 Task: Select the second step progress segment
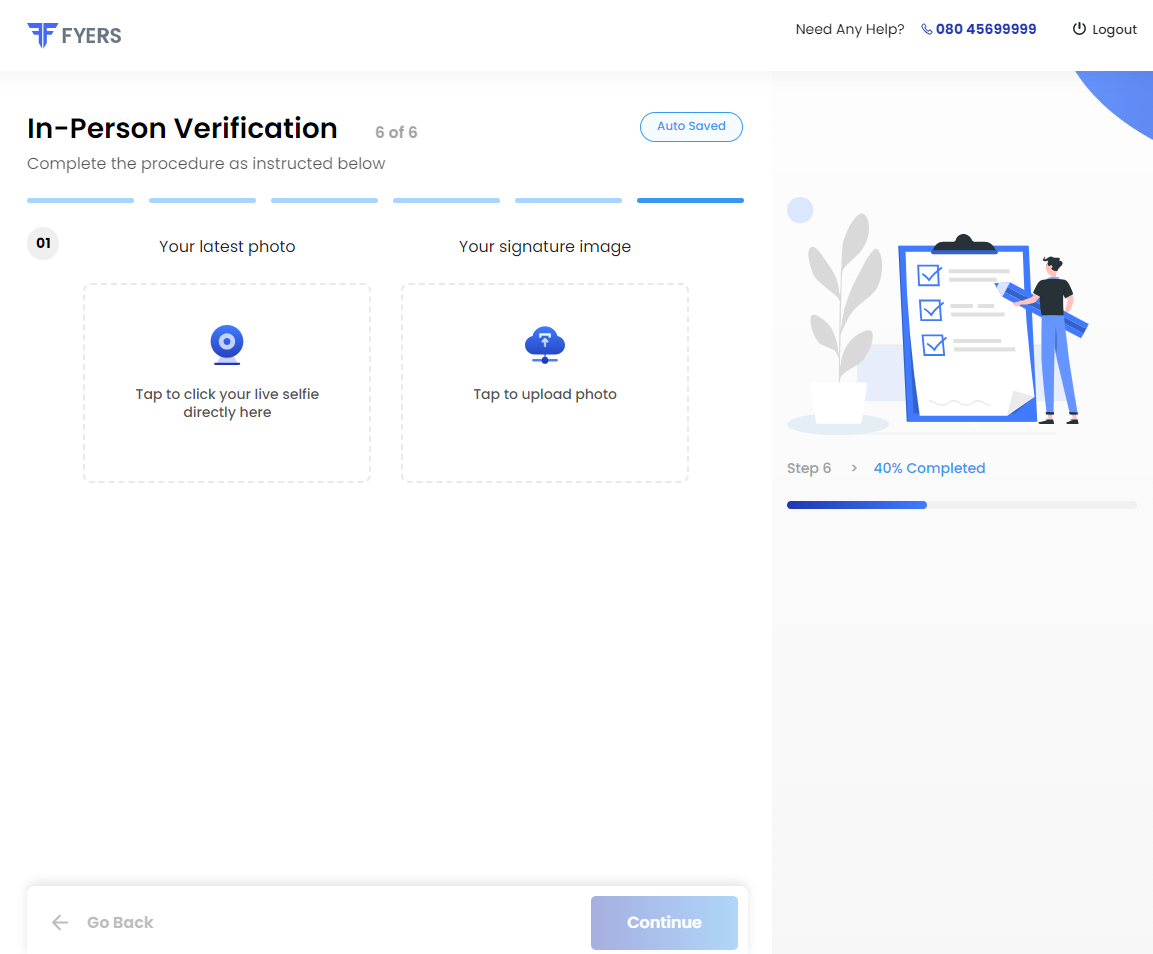tap(202, 200)
